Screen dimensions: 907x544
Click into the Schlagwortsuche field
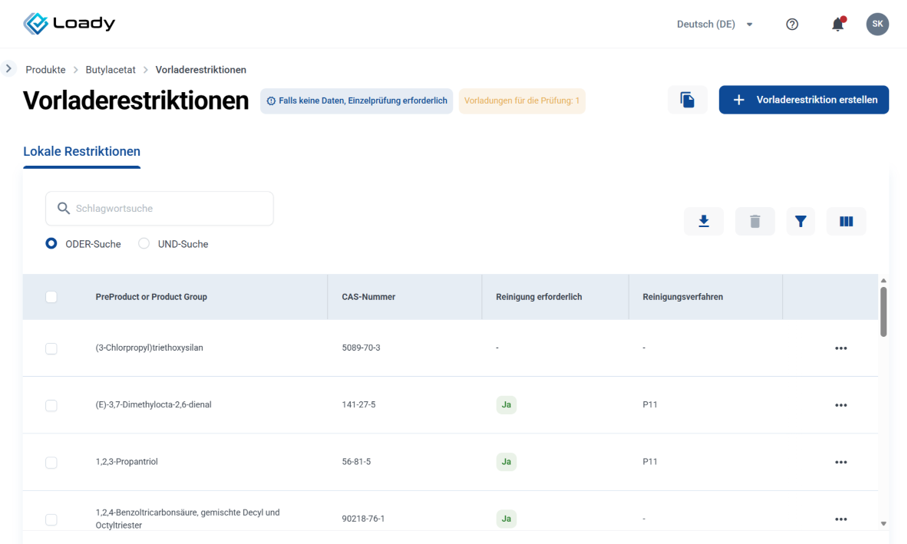click(x=160, y=208)
